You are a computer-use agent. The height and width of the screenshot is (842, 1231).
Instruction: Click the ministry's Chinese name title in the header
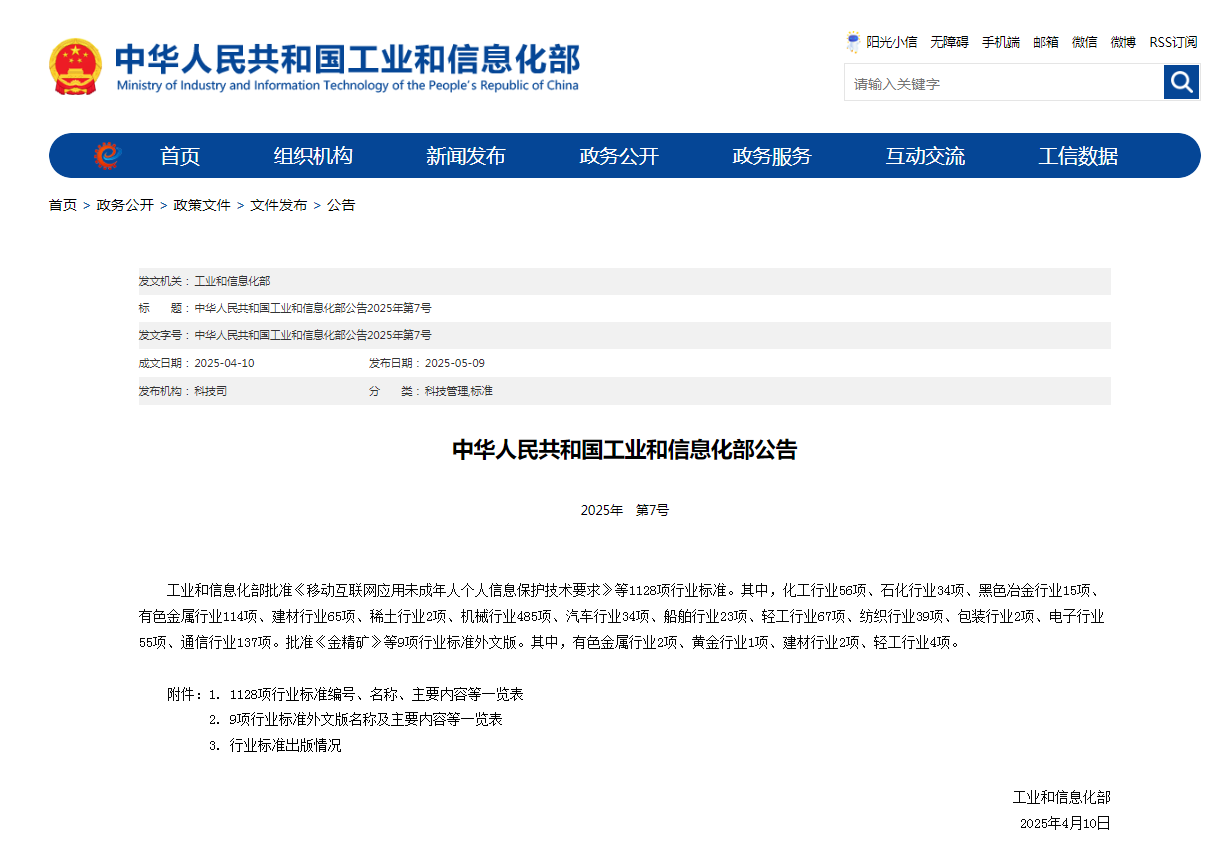click(347, 59)
